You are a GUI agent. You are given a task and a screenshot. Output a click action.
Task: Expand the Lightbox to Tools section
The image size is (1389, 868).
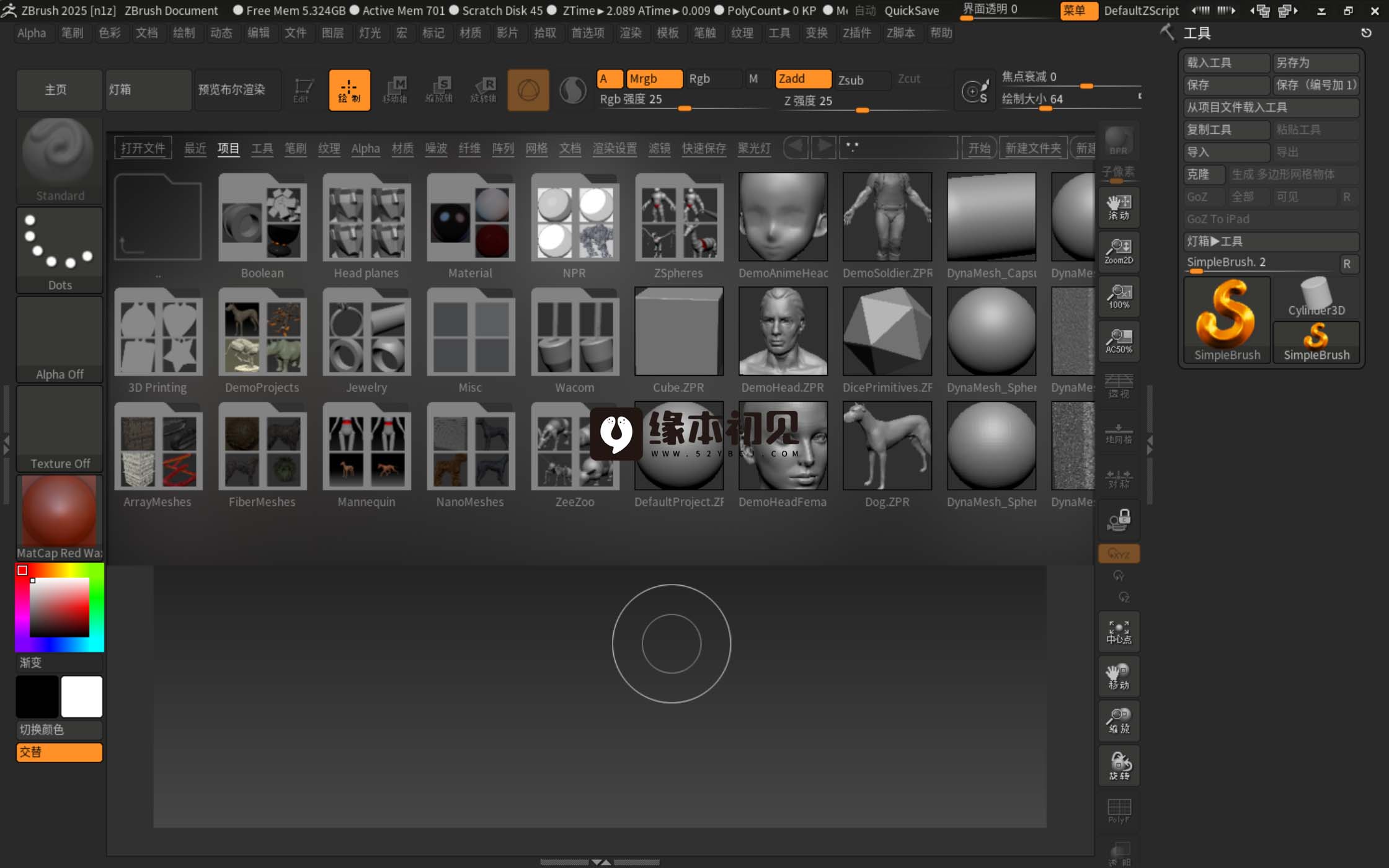tap(1271, 241)
